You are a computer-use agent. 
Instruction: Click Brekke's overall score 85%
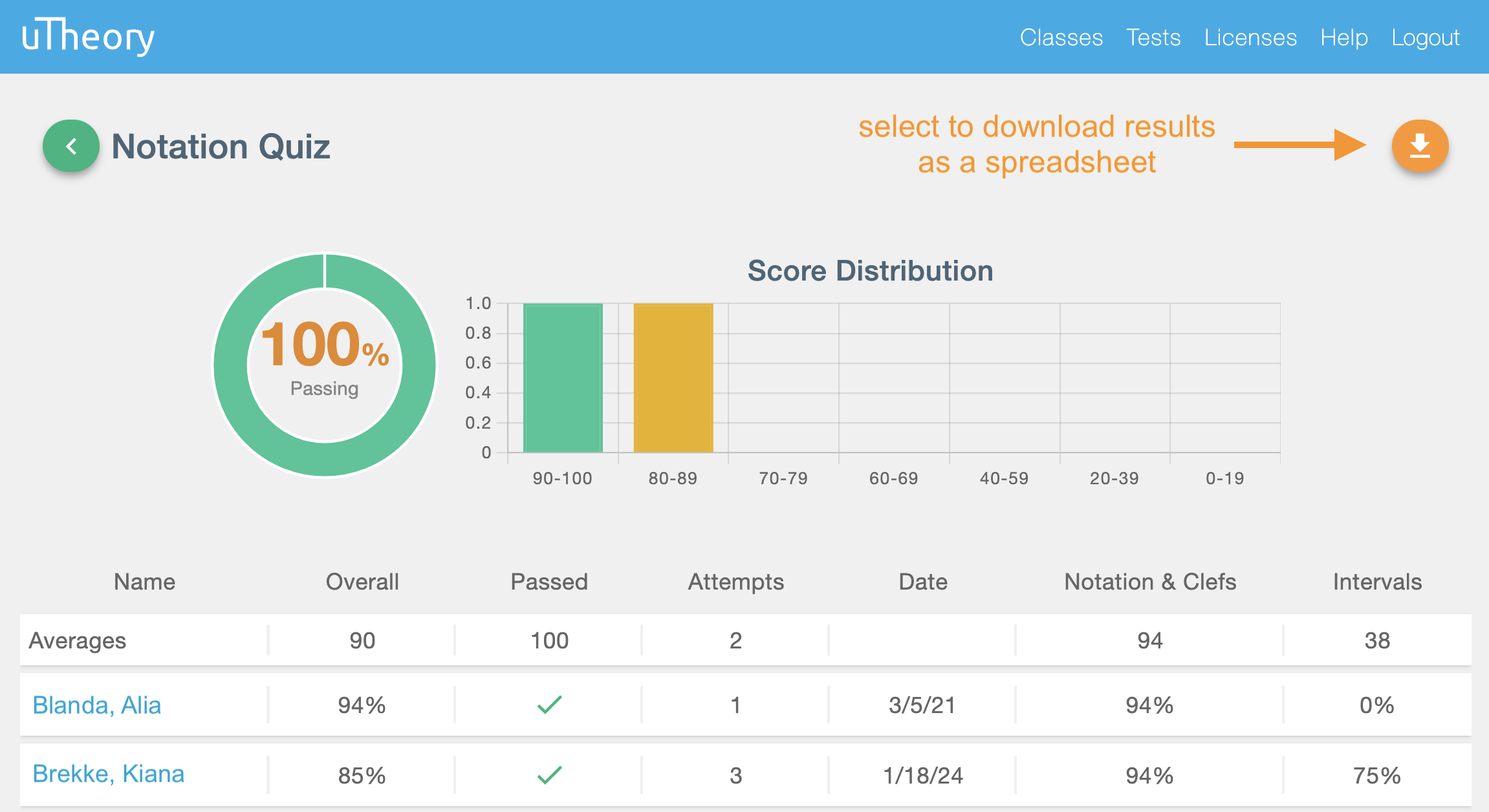click(x=362, y=775)
